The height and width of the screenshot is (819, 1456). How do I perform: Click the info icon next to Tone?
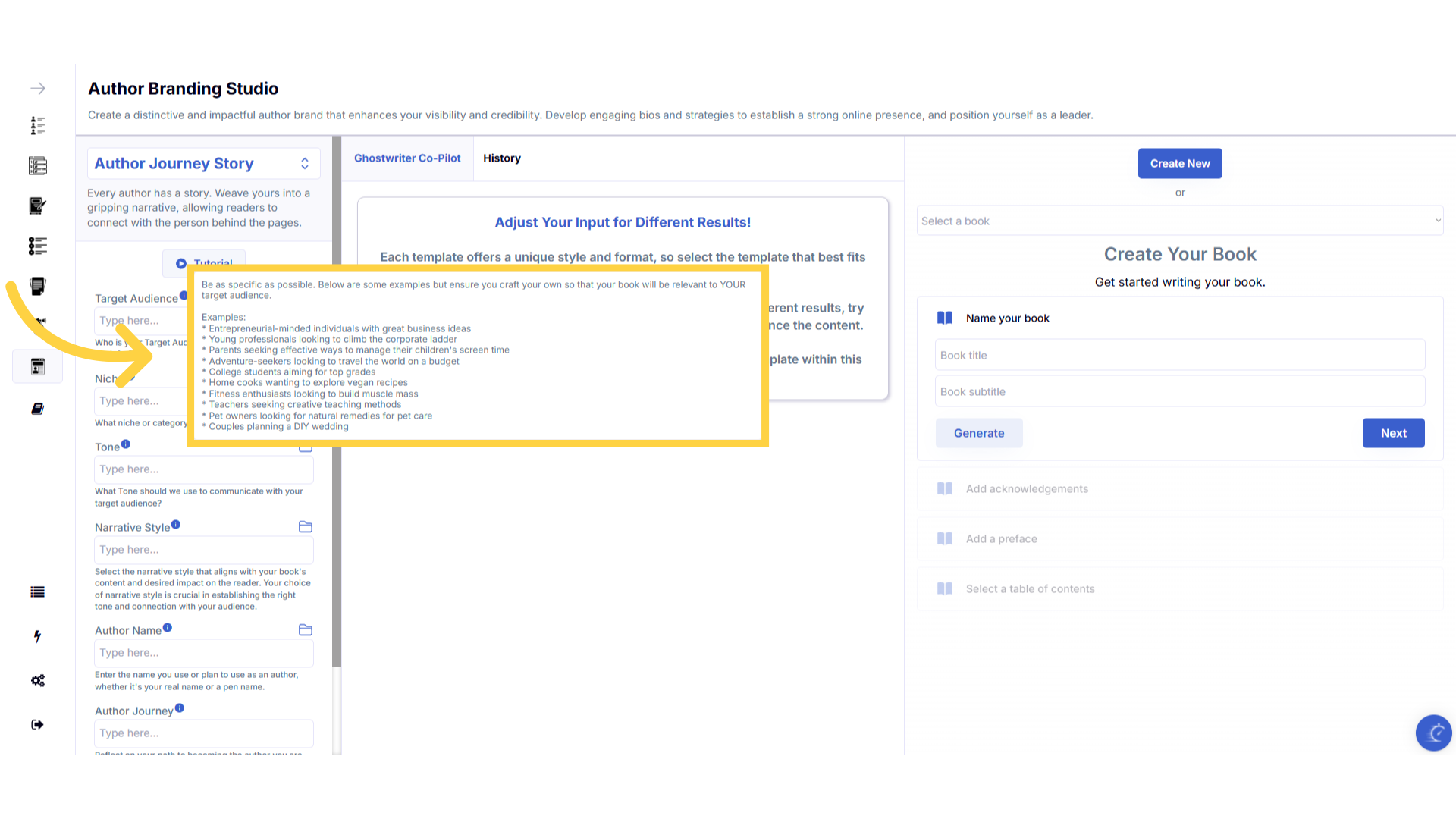pyautogui.click(x=126, y=444)
